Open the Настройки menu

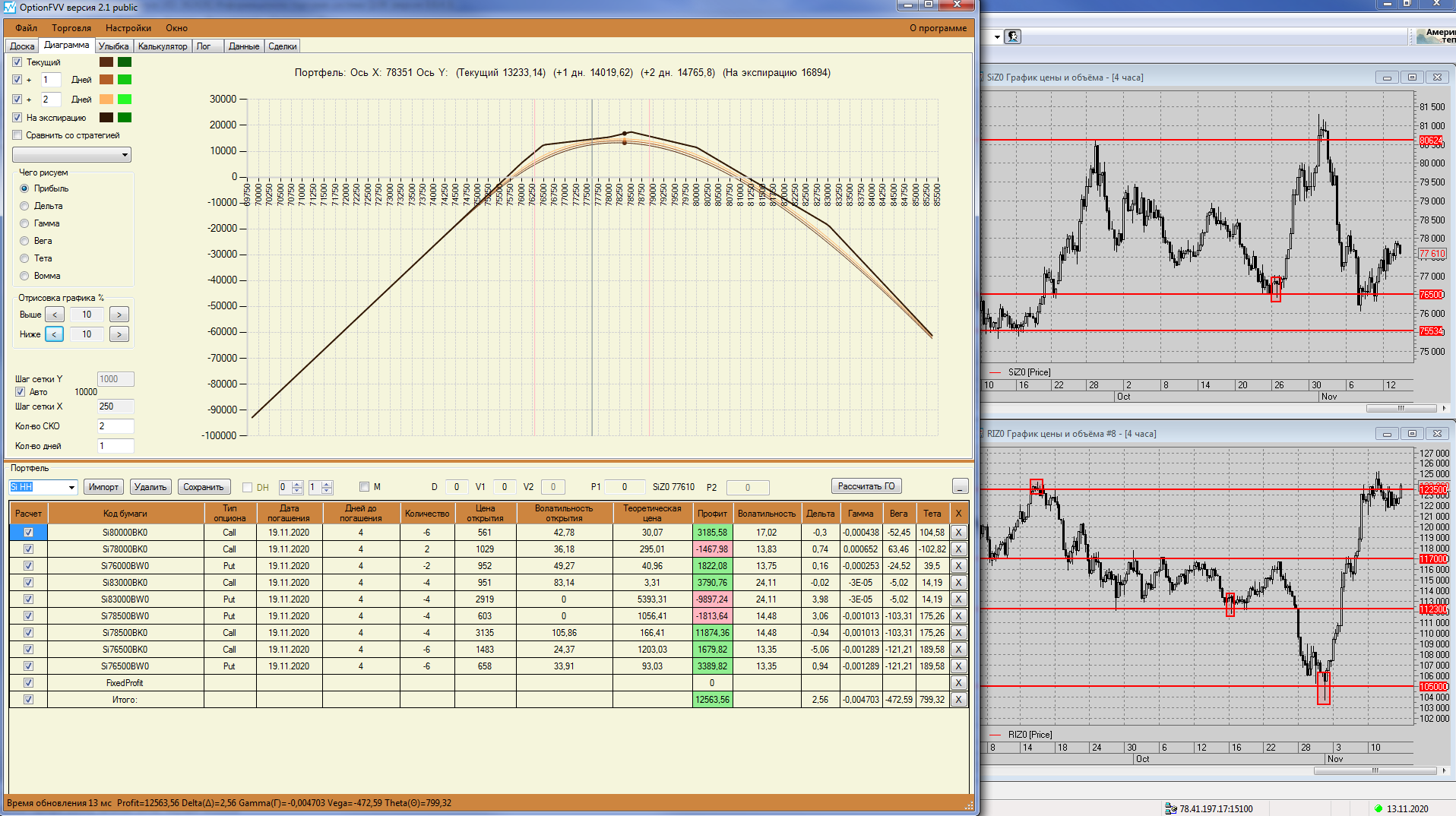(128, 28)
